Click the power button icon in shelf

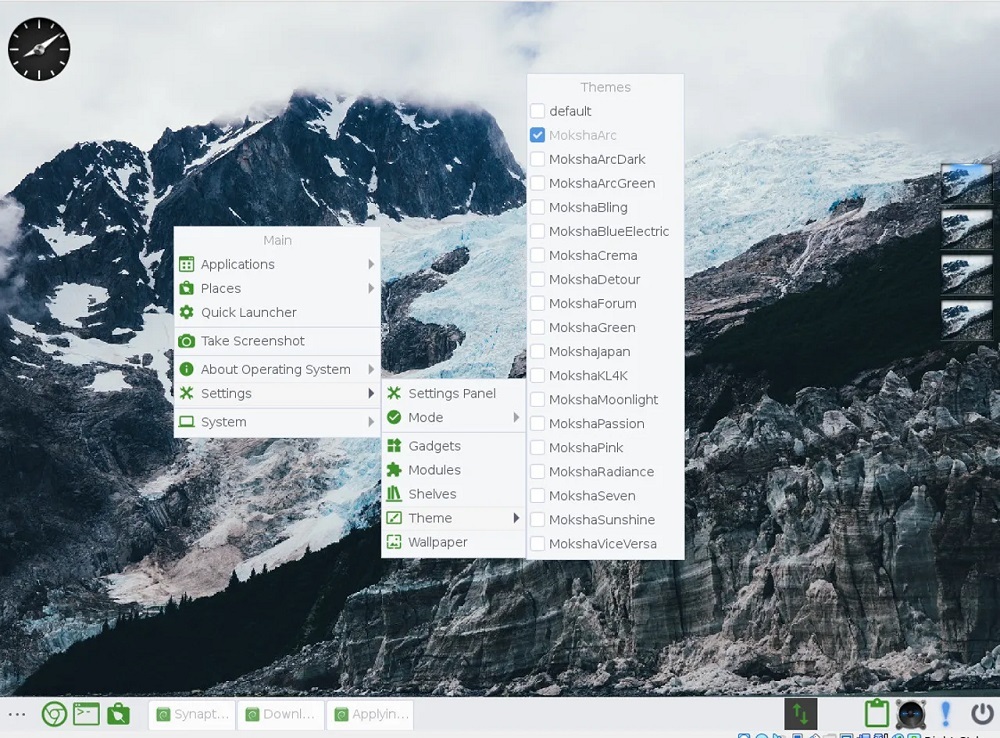[x=981, y=714]
